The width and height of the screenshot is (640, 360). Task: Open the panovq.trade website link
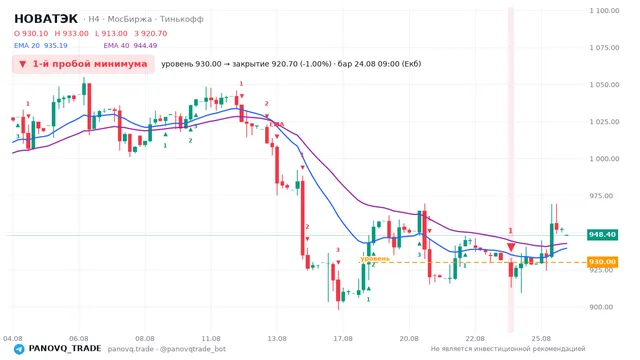131,349
